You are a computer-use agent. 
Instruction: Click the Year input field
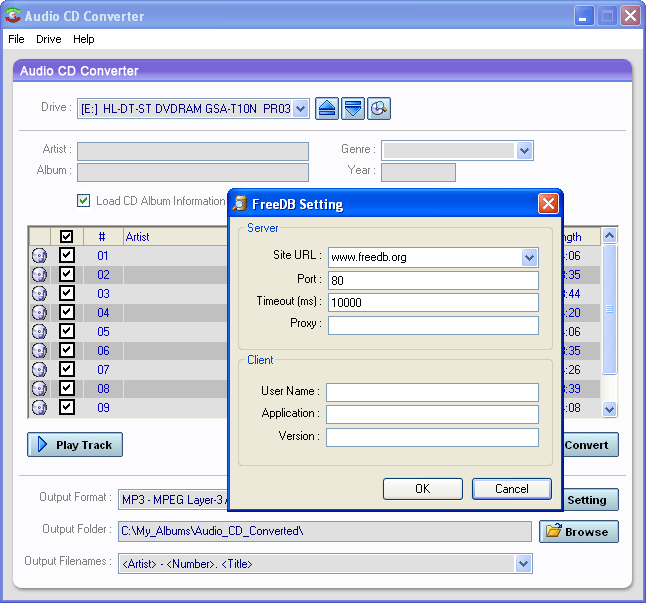[418, 172]
